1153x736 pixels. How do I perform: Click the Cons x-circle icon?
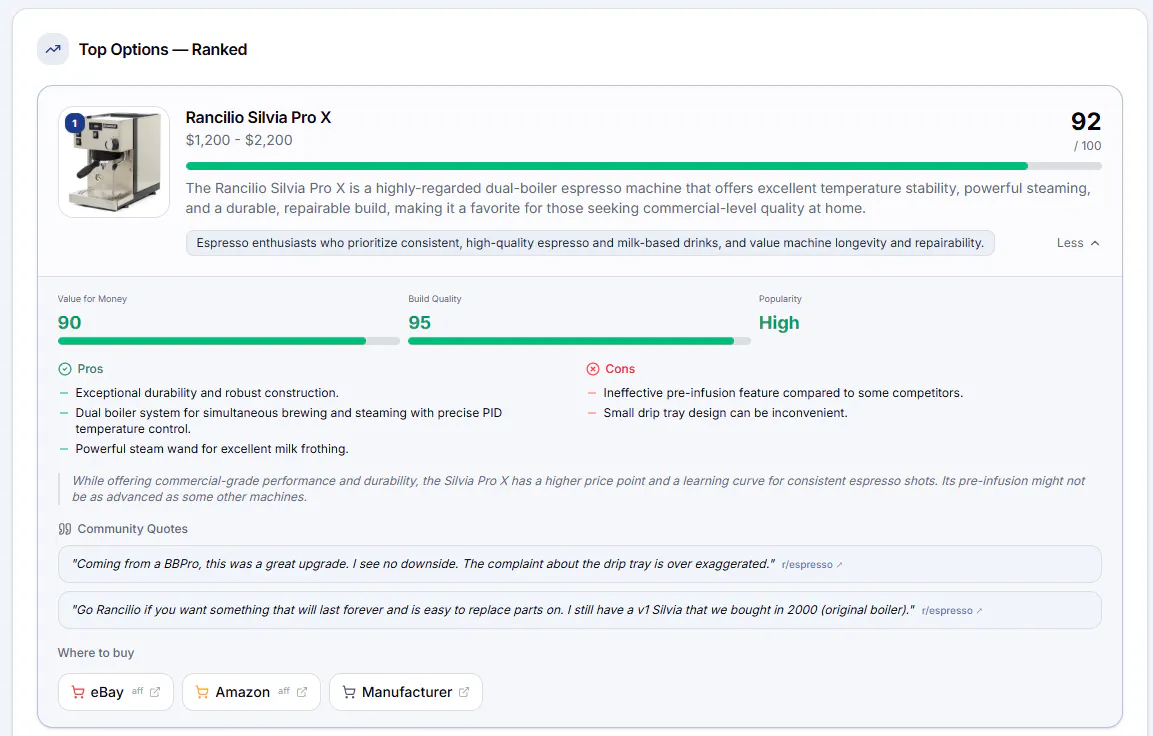593,369
